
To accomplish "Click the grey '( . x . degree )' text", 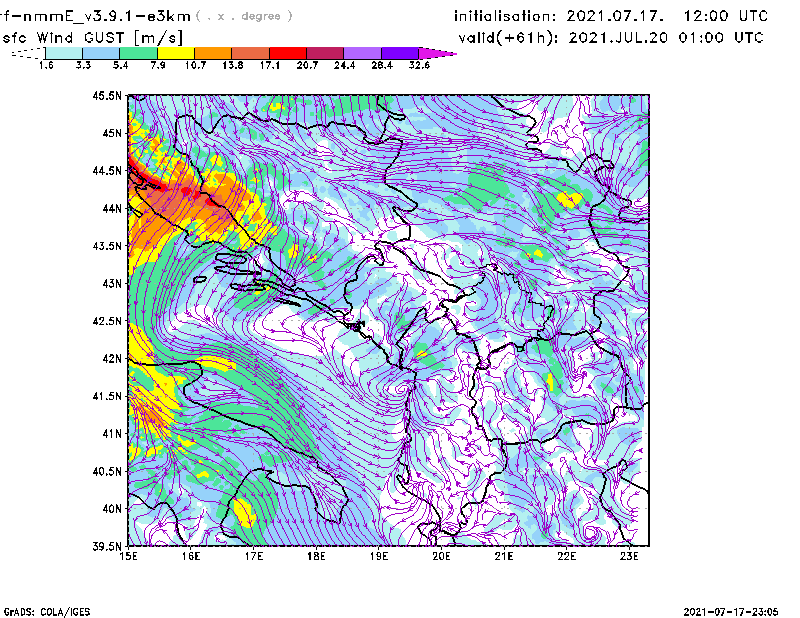I will point(244,16).
